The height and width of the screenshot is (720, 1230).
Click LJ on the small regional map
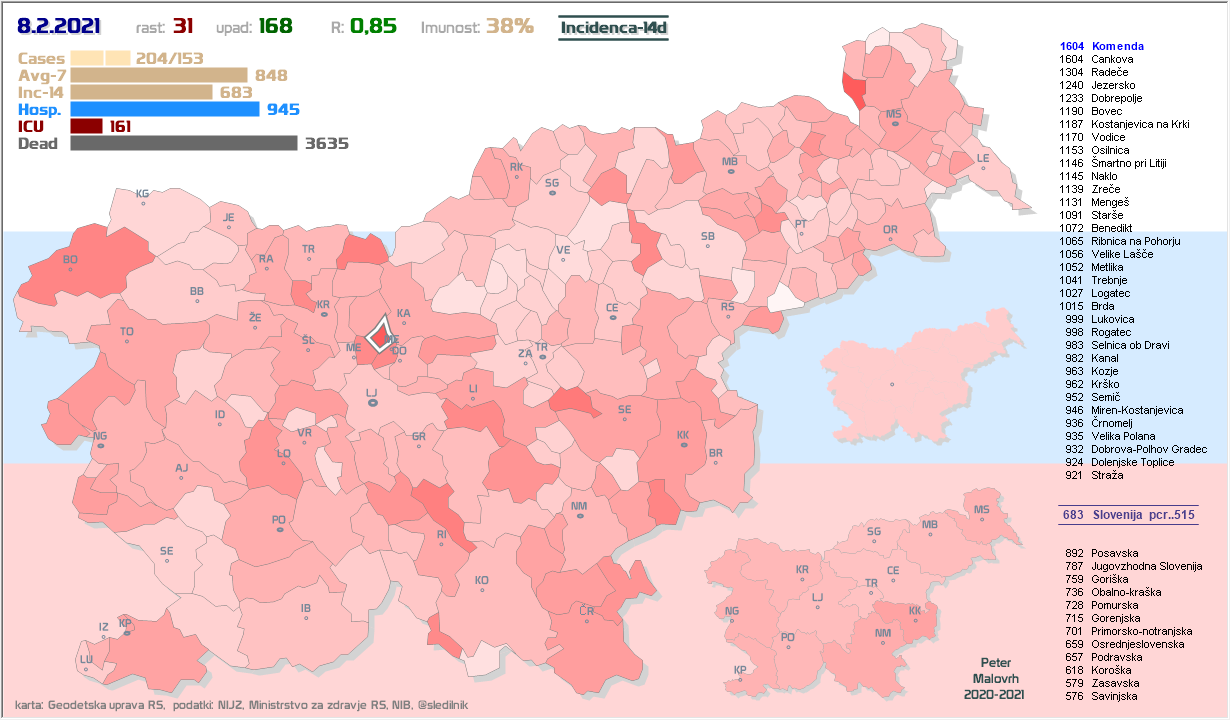coord(818,599)
